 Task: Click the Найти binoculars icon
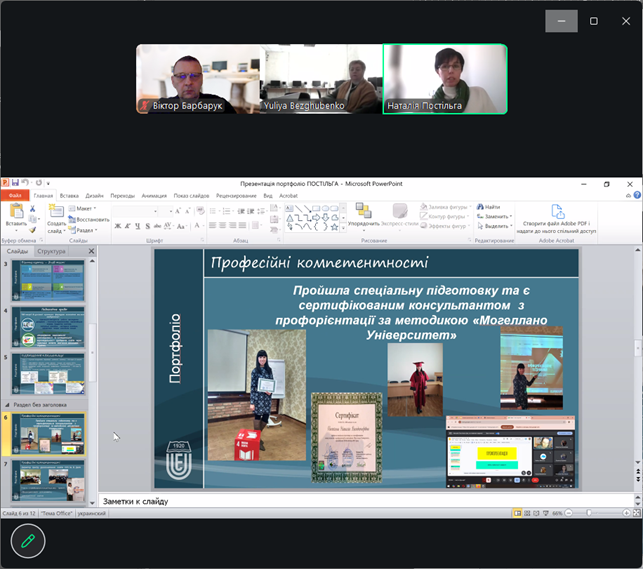coord(480,207)
